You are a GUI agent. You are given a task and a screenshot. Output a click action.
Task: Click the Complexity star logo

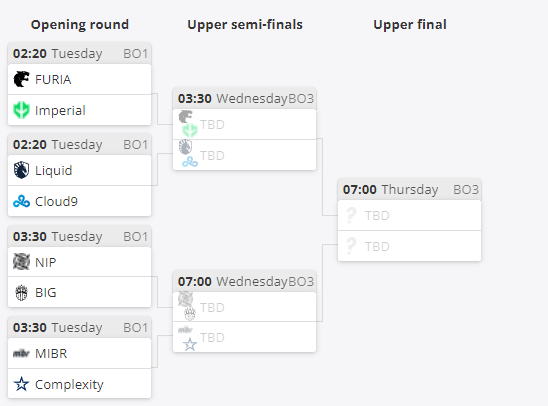point(21,384)
